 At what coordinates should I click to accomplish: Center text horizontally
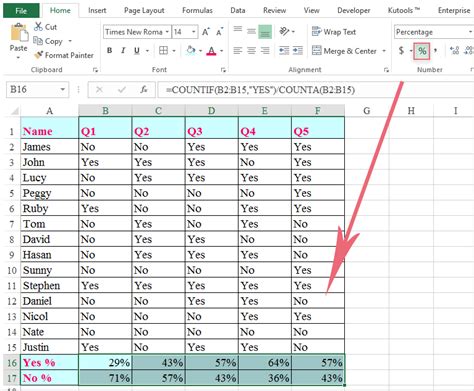click(x=251, y=51)
